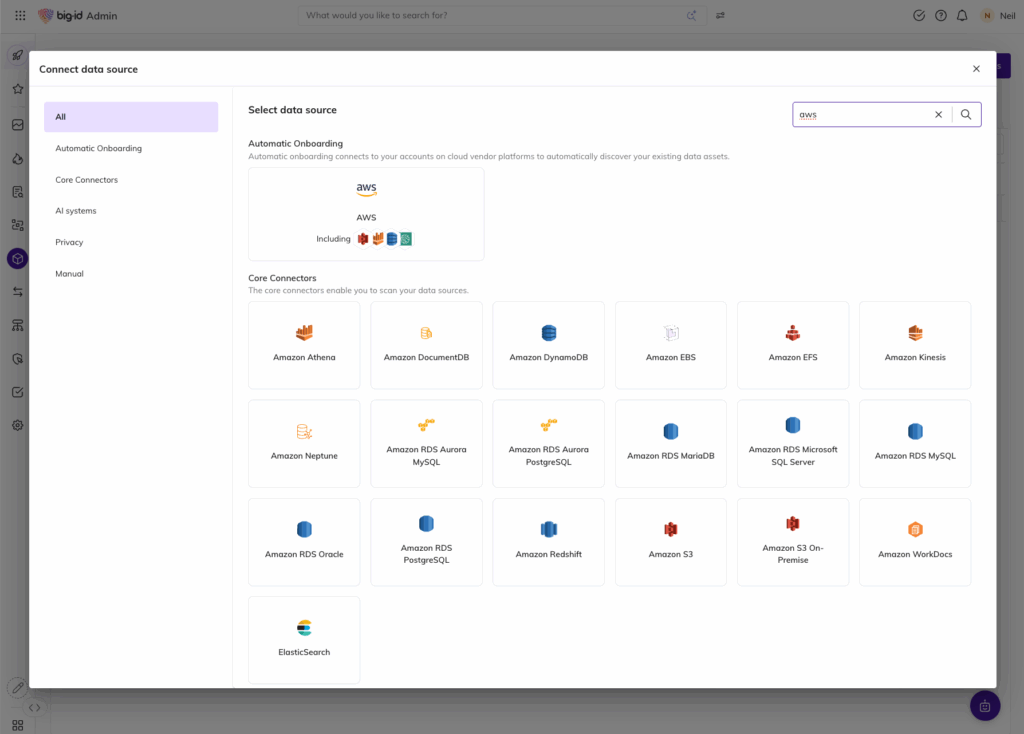The width and height of the screenshot is (1024, 734).
Task: Choose the Amazon DynamoDB connector tile
Action: [548, 345]
